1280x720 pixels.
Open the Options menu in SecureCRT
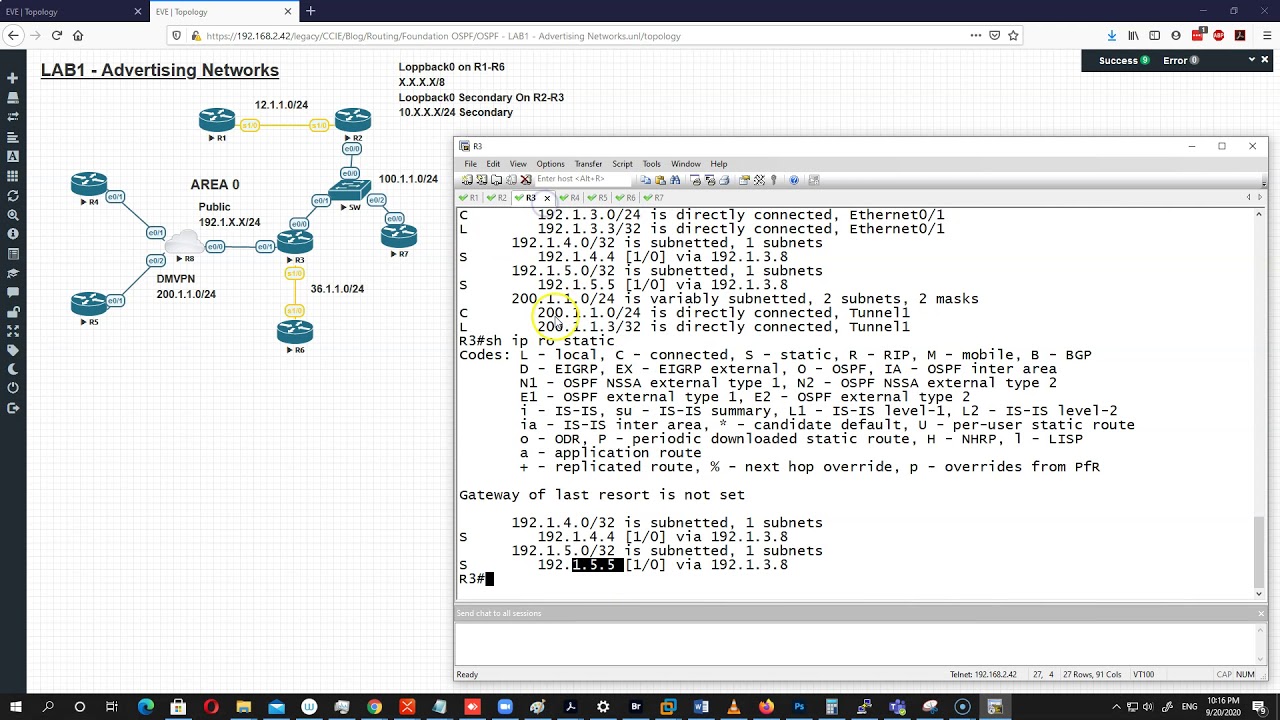550,164
